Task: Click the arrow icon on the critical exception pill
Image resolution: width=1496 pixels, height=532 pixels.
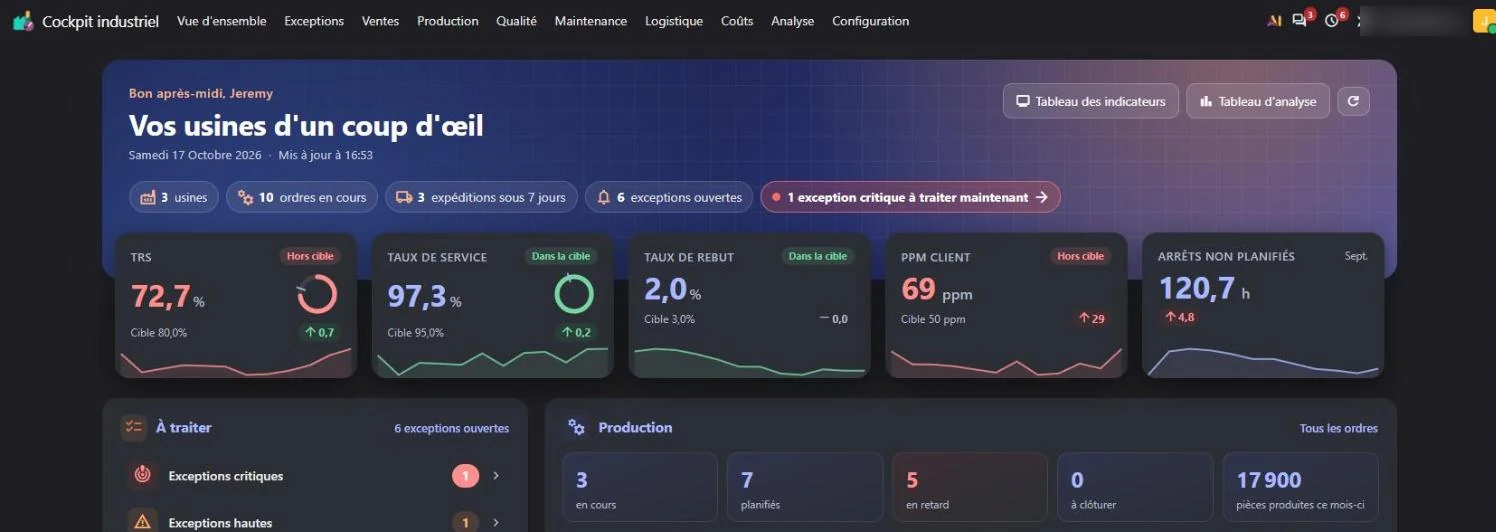Action: pos(1041,197)
